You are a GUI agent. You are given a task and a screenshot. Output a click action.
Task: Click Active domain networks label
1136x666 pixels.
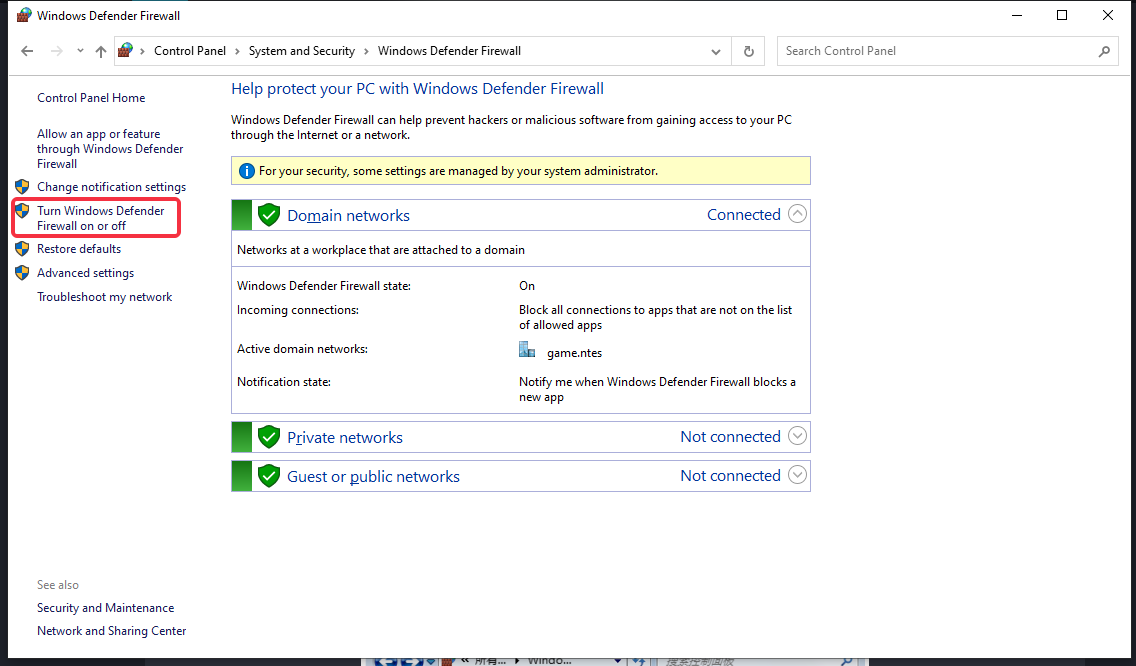point(302,349)
